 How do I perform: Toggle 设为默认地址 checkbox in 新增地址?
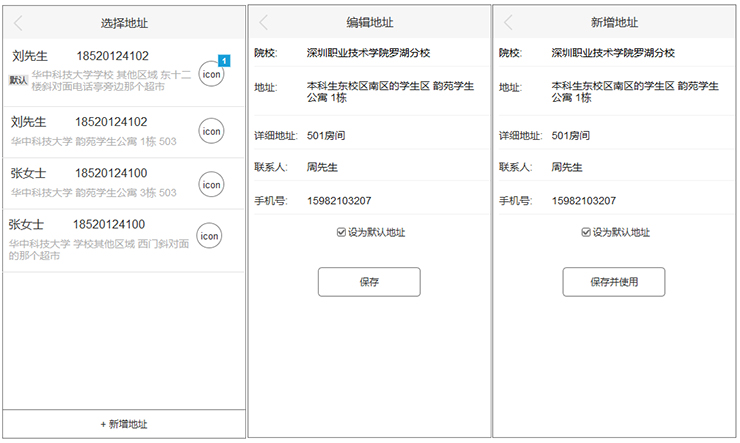586,232
